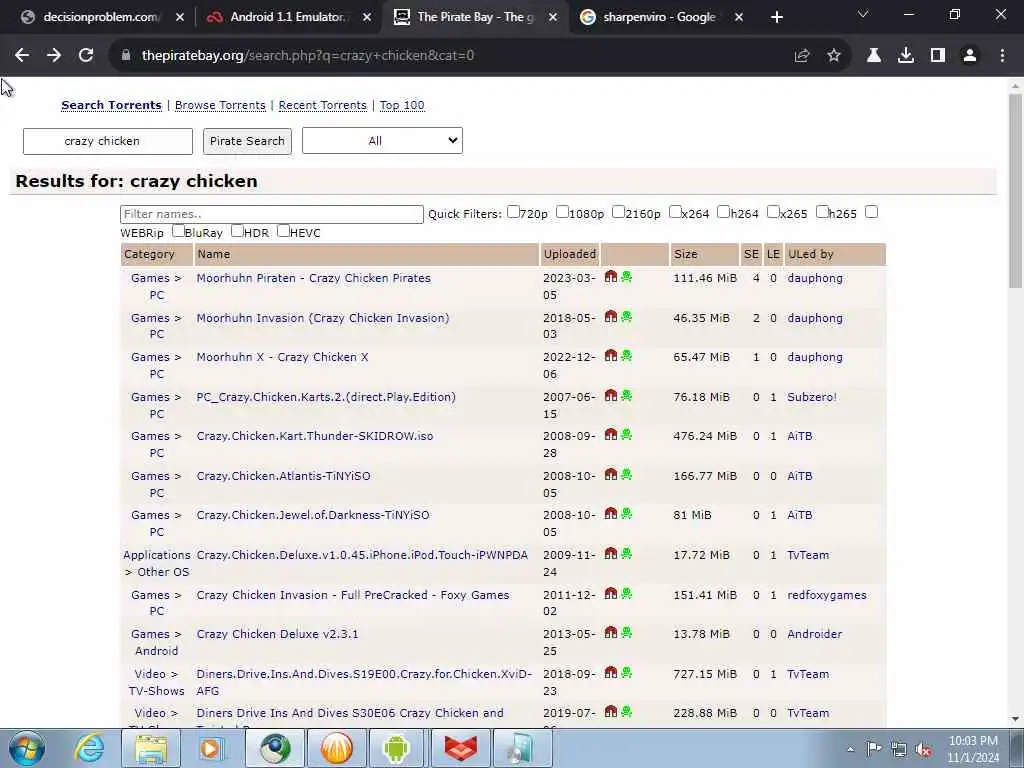Open the All category dropdown
This screenshot has height=768, width=1024.
[x=382, y=140]
